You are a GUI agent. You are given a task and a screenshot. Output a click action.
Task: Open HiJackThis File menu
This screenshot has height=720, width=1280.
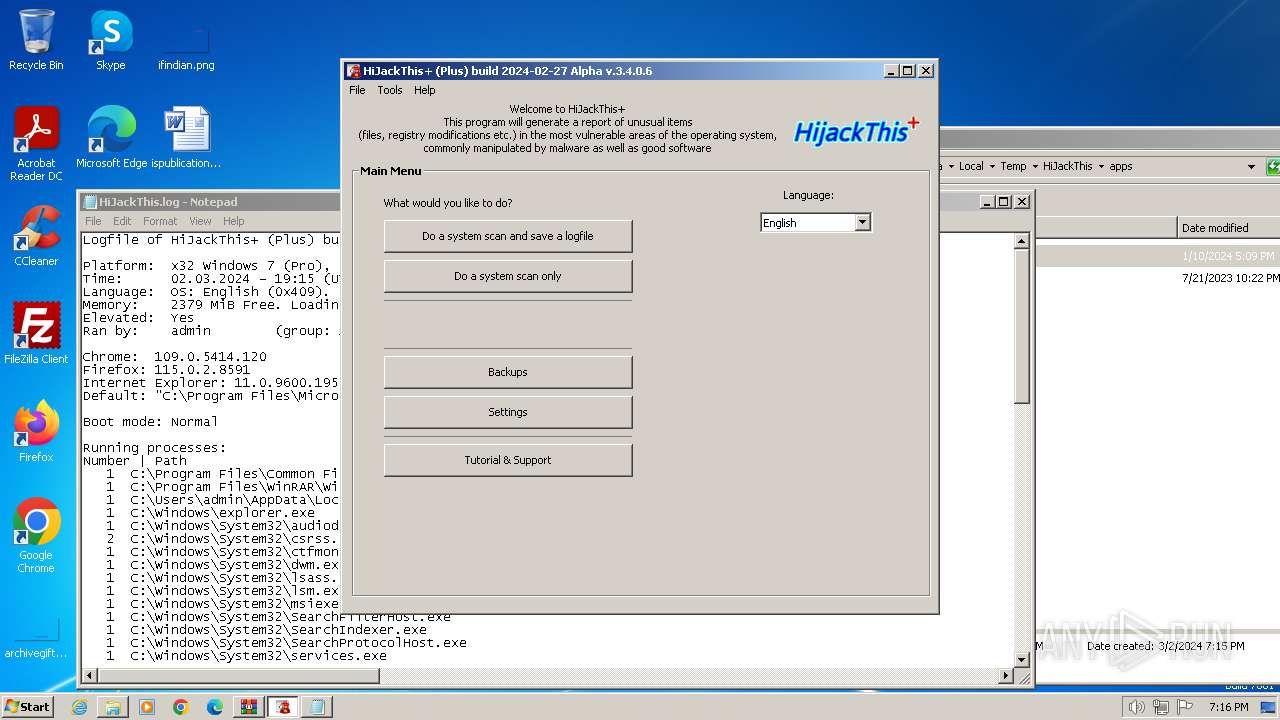(x=357, y=90)
